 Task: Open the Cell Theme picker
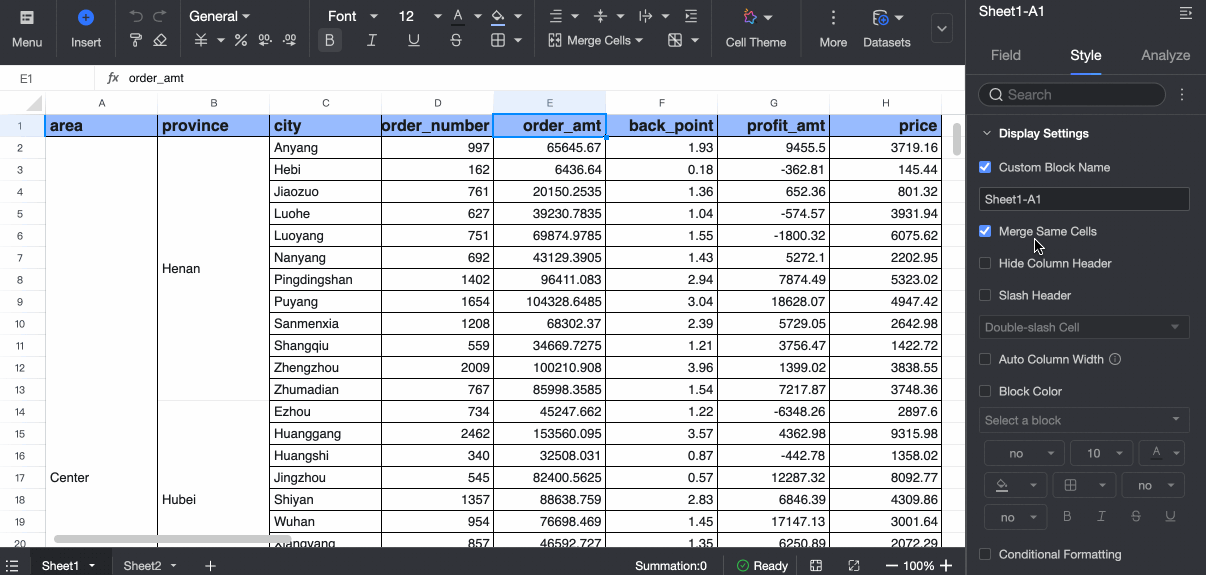point(755,28)
